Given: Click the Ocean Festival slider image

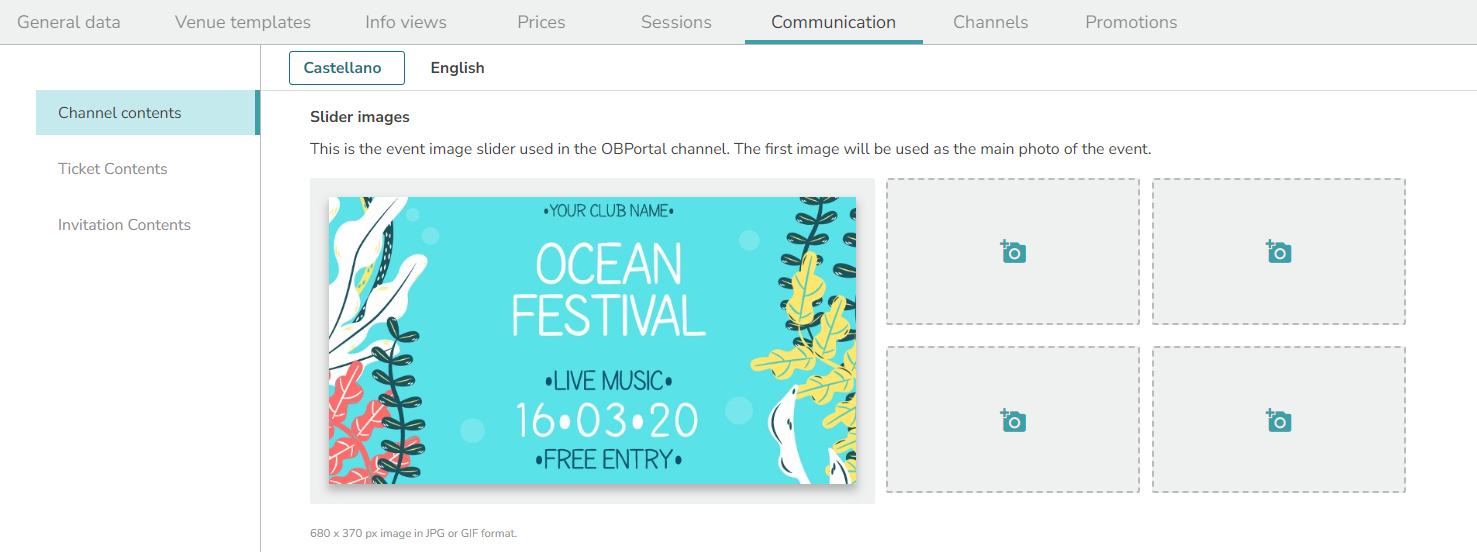Looking at the screenshot, I should 592,340.
